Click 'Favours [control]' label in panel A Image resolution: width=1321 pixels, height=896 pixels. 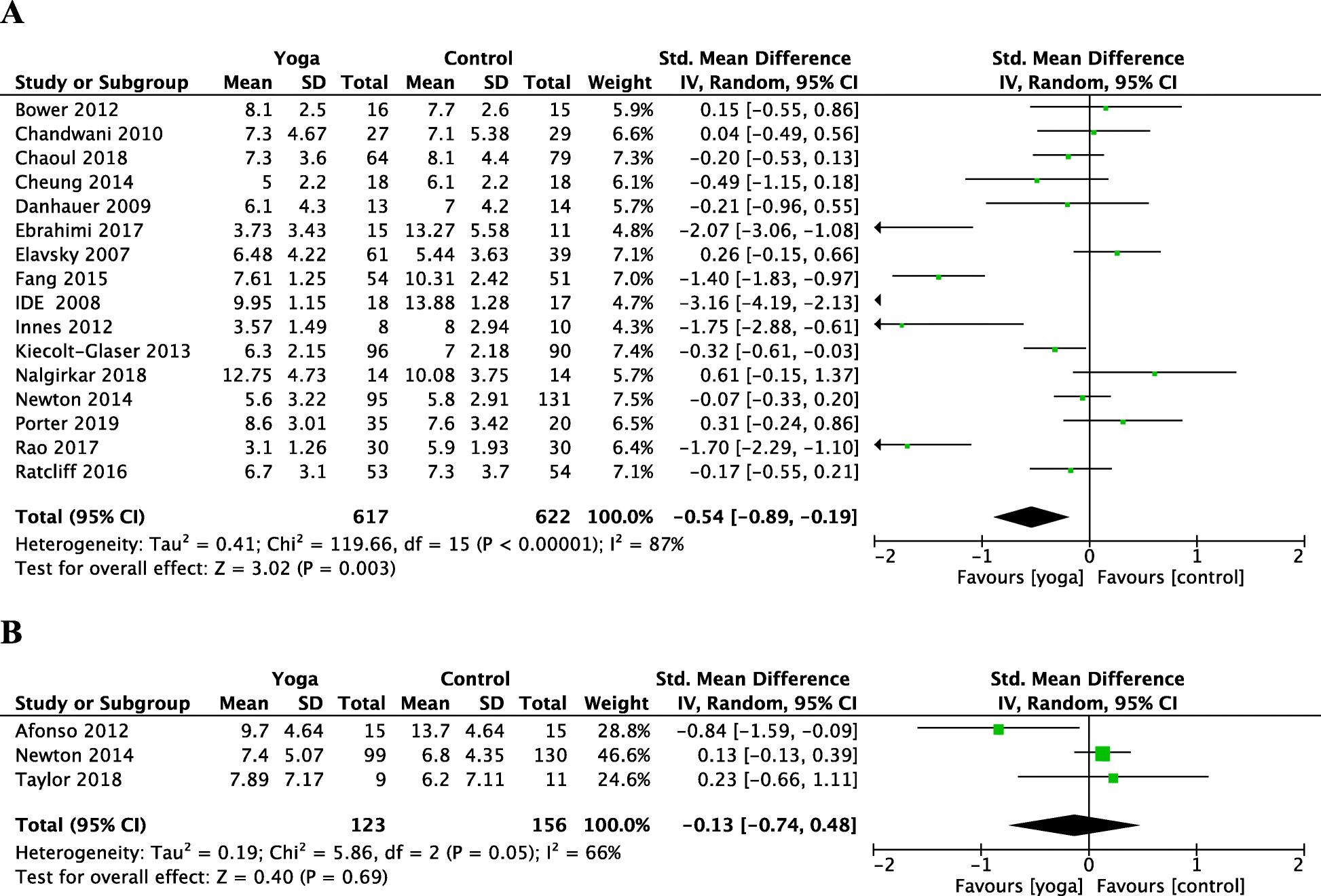pos(1171,578)
